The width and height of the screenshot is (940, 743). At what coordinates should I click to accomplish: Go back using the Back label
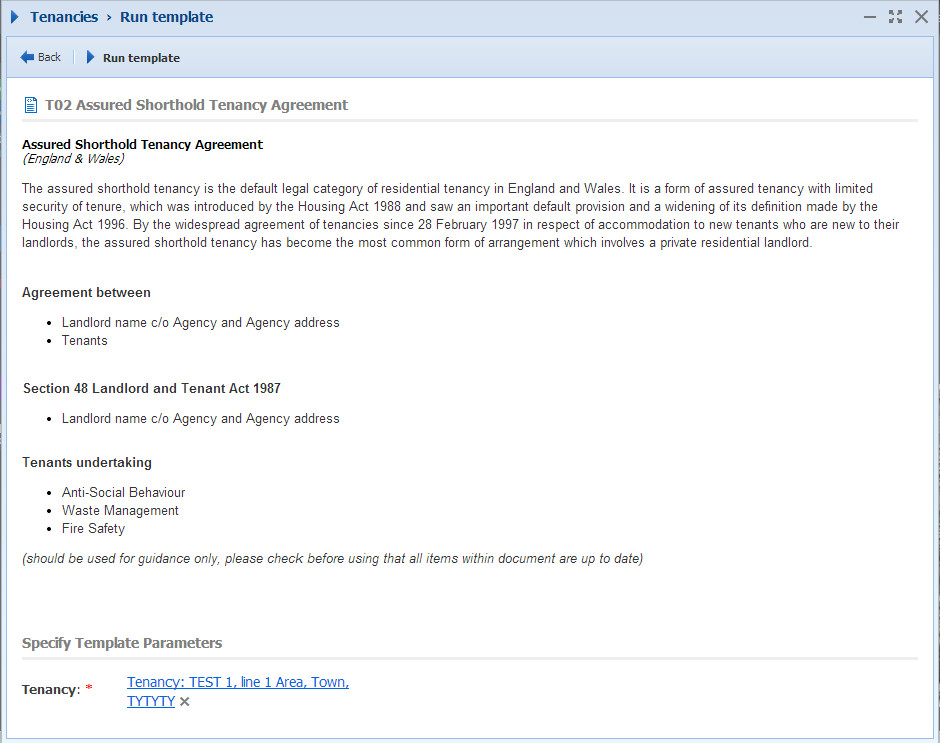pos(49,57)
